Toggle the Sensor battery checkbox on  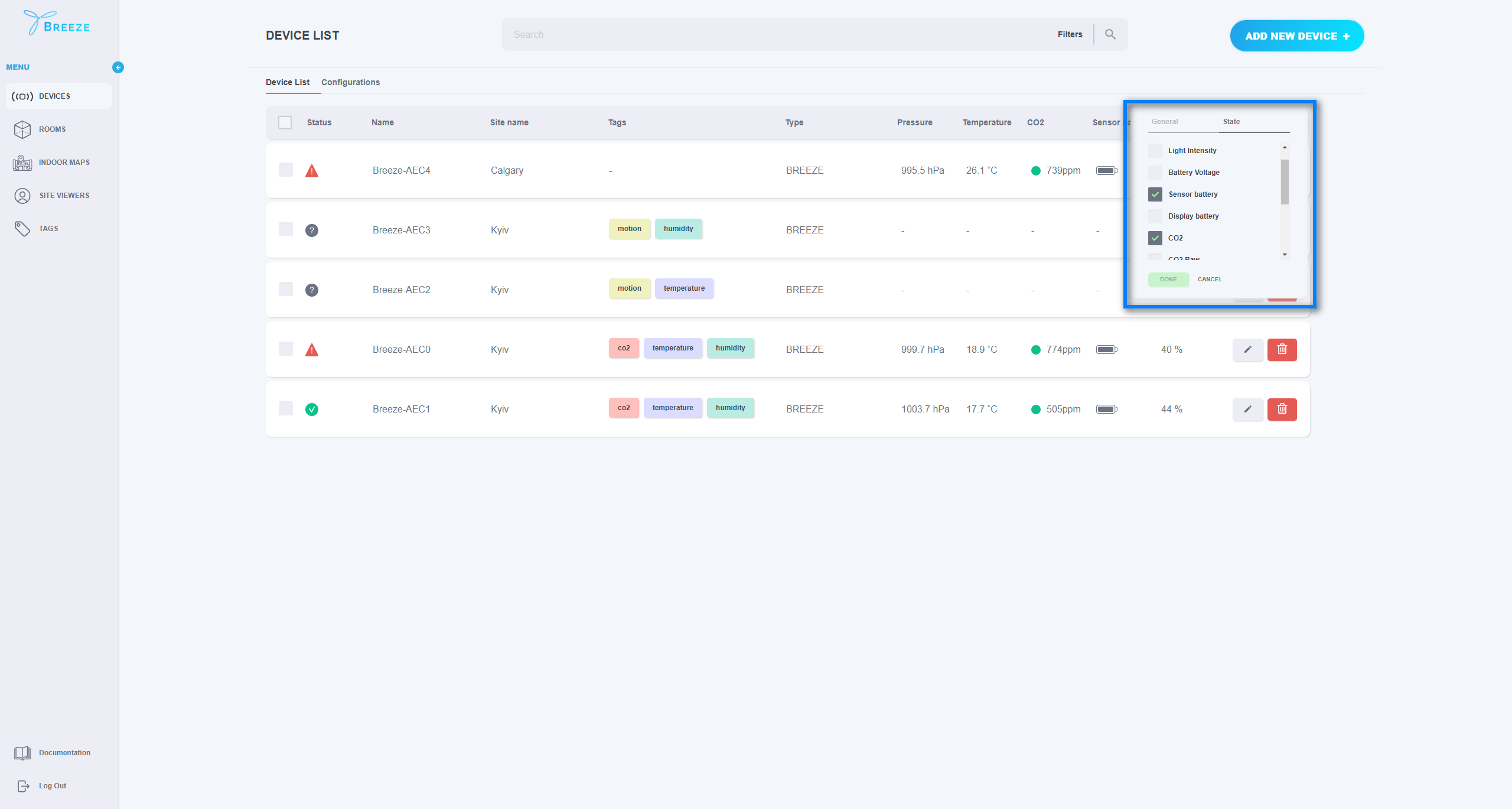tap(1155, 194)
